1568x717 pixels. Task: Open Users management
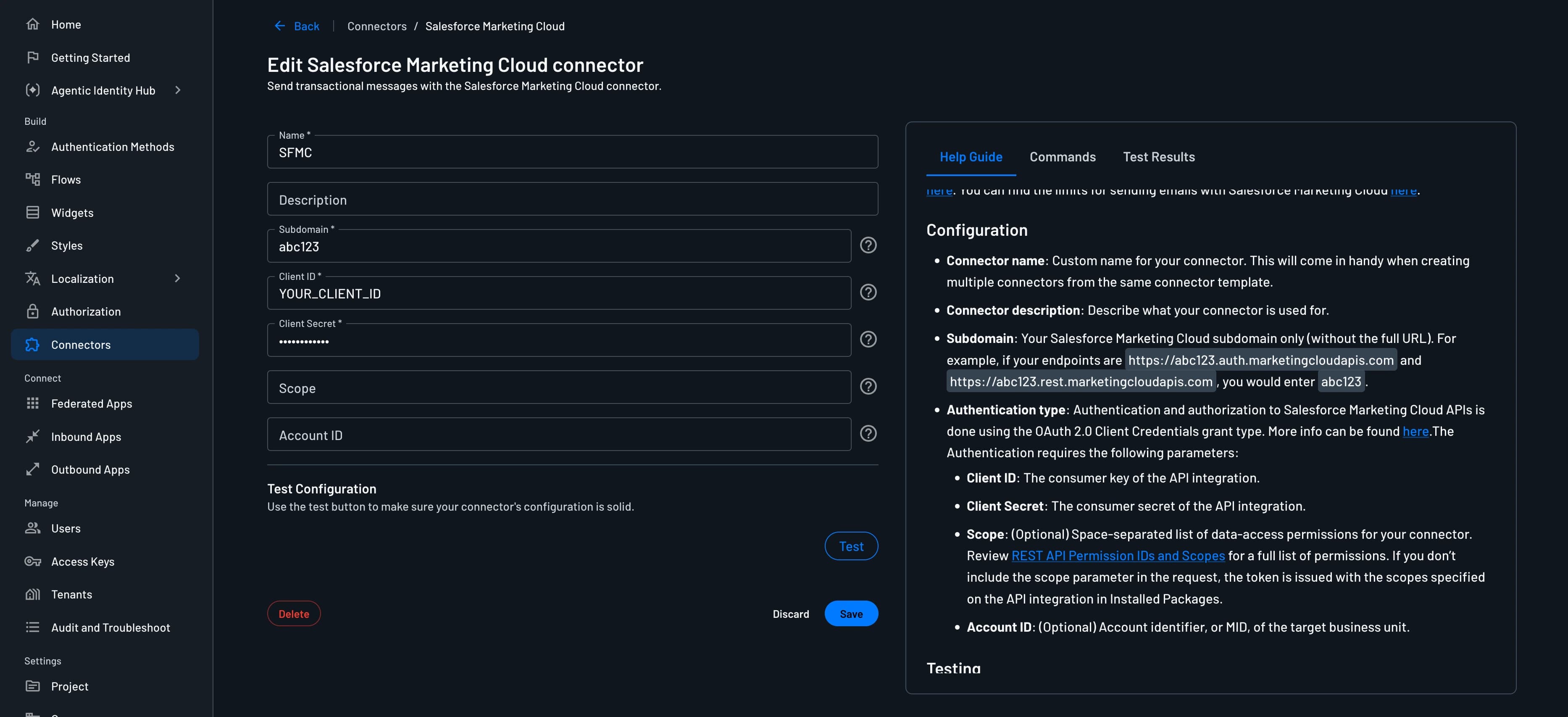tap(65, 528)
